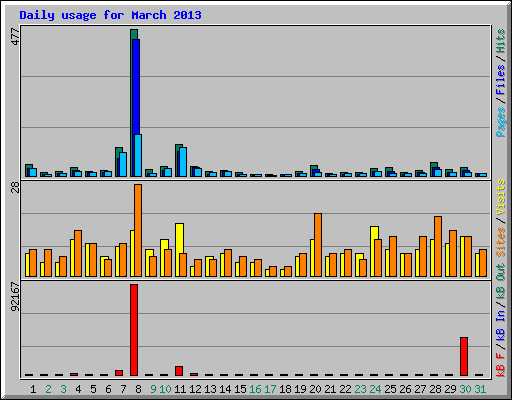This screenshot has height=400, width=512.
Task: Click the light blue pages bar for day 11
Action: [183, 162]
